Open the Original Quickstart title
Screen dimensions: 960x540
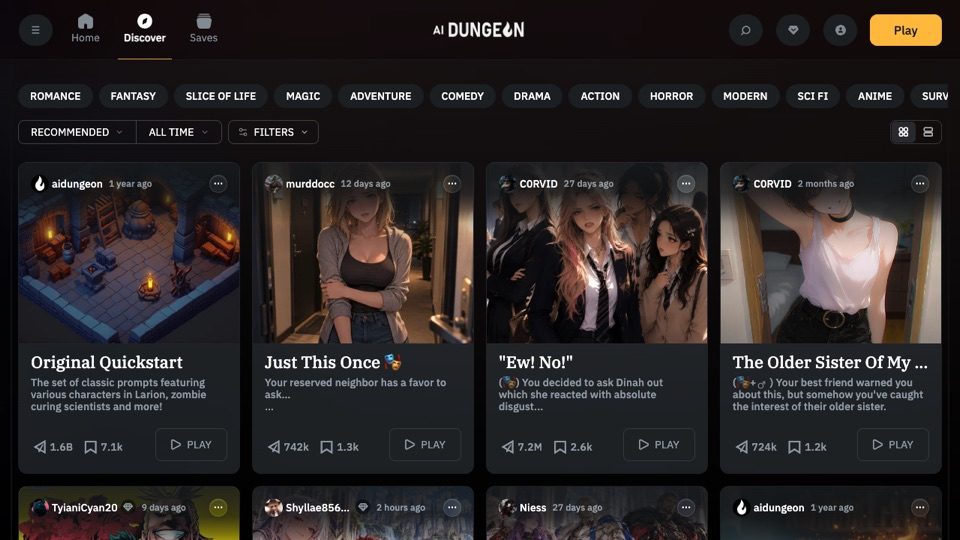(x=107, y=362)
